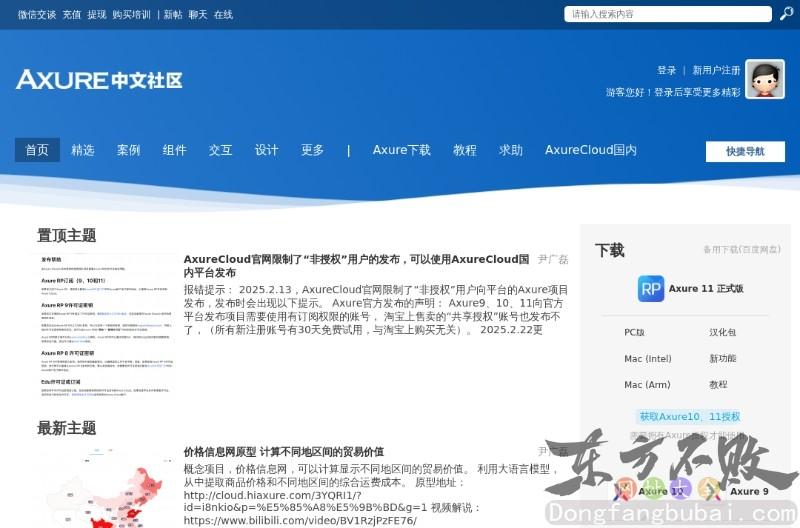The width and height of the screenshot is (800, 528).
Task: Select the 案例 nav tab
Action: point(129,150)
